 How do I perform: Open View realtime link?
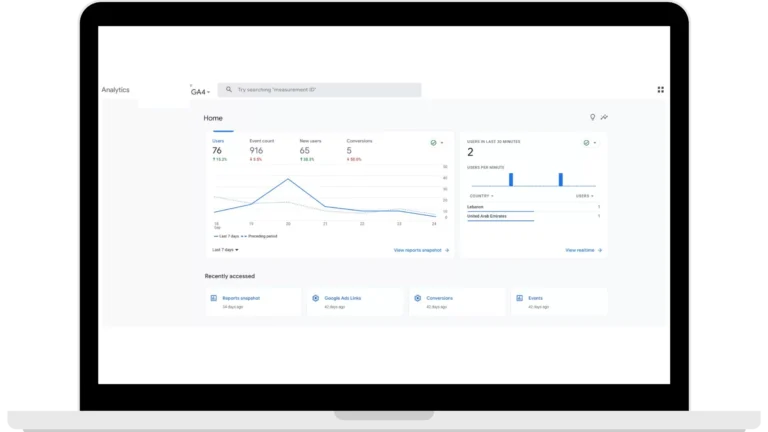pyautogui.click(x=579, y=250)
